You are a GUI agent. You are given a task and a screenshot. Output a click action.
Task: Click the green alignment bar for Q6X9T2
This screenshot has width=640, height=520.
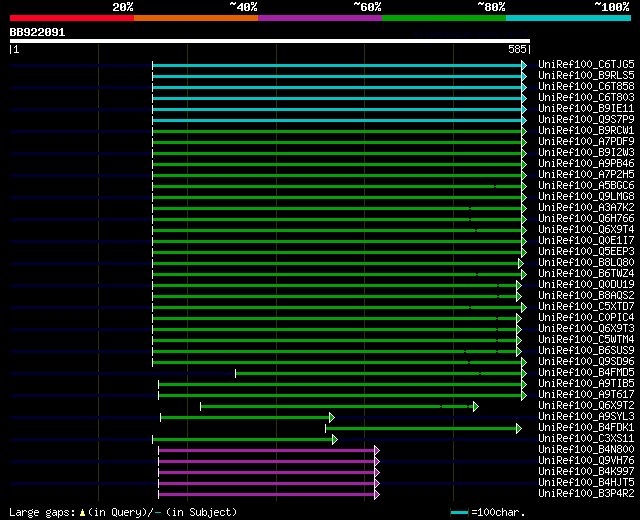pyautogui.click(x=337, y=407)
